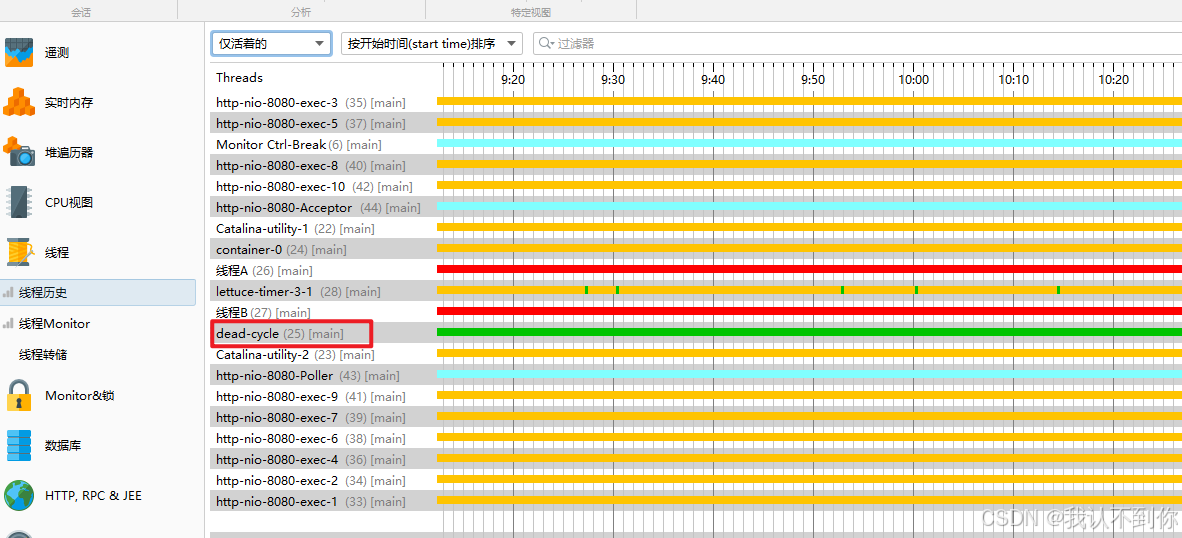Open the 仅活着的 thread filter dropdown

click(x=271, y=44)
